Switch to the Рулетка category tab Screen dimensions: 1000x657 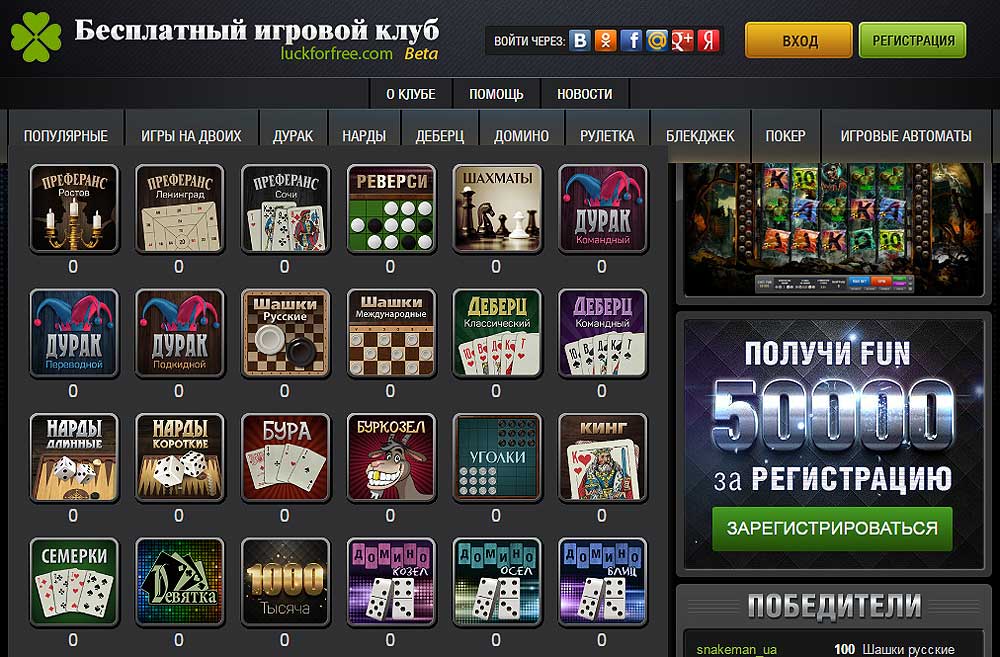point(607,136)
